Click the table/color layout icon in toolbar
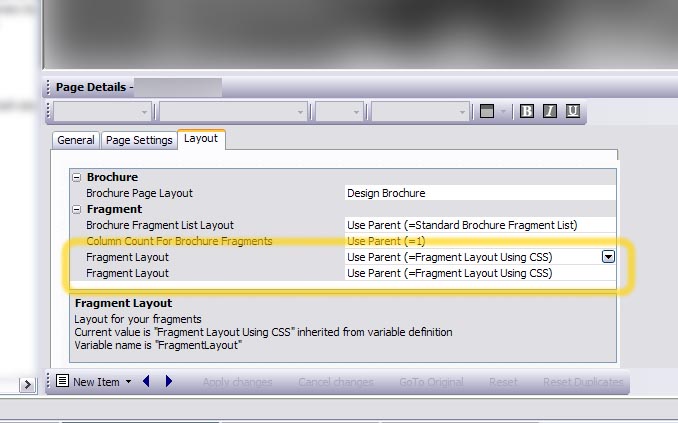Image resolution: width=678 pixels, height=423 pixels. click(487, 112)
